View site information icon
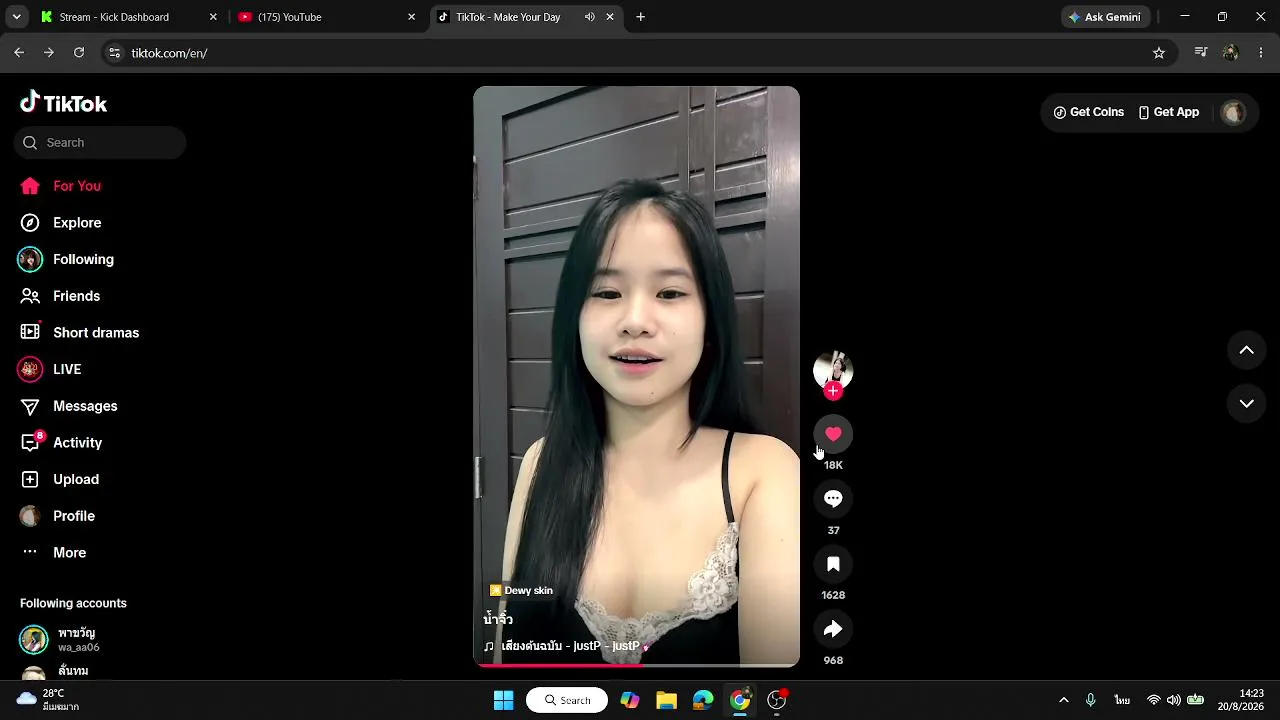 (x=114, y=53)
